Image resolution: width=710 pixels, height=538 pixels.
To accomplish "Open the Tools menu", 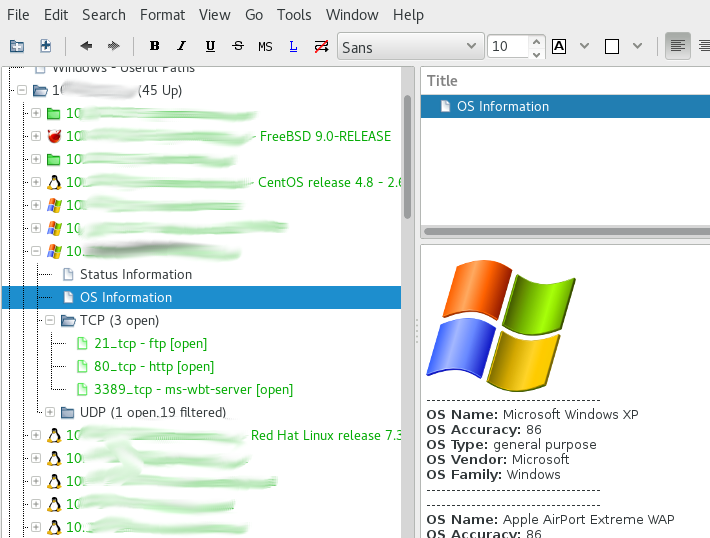I will pos(294,14).
